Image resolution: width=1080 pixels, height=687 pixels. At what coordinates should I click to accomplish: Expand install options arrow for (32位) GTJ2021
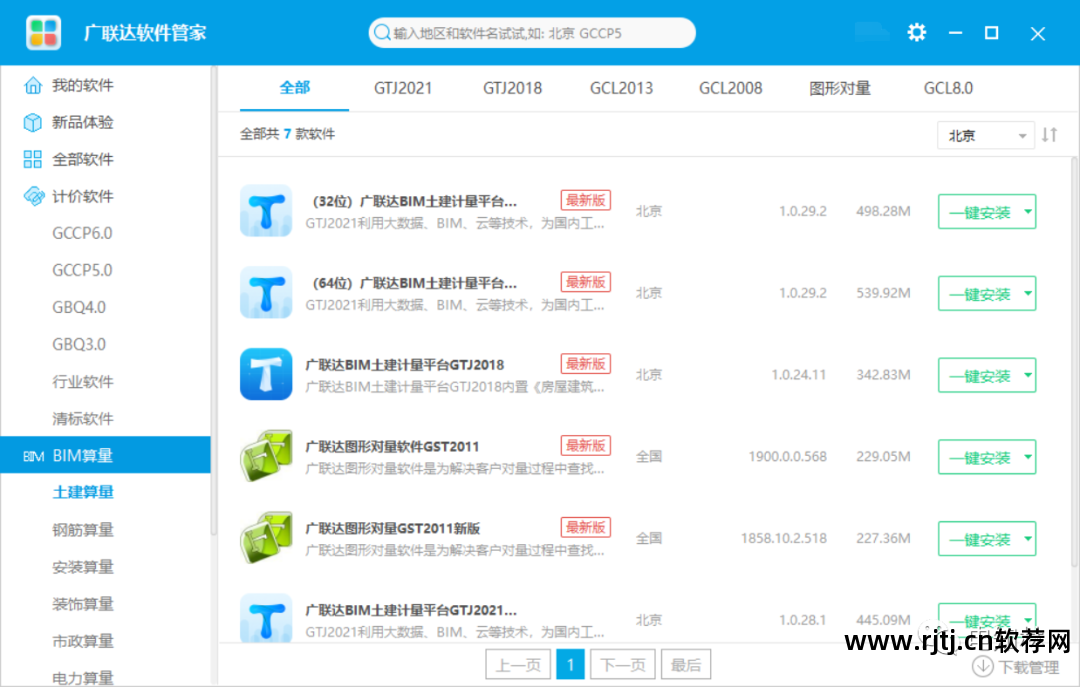[1028, 212]
